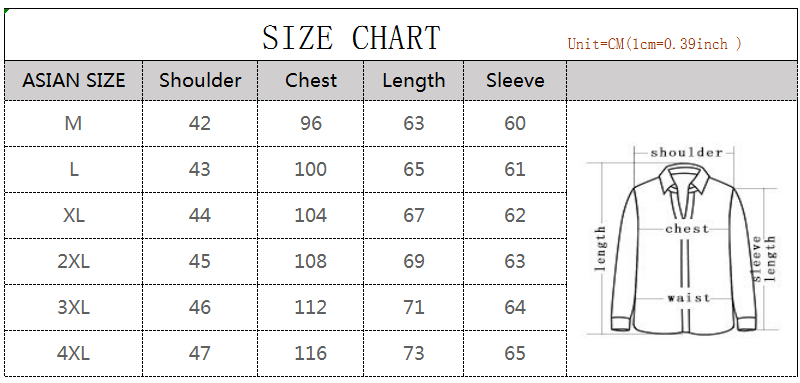The image size is (800, 383).
Task: Select the 2XL size row label
Action: point(73,261)
